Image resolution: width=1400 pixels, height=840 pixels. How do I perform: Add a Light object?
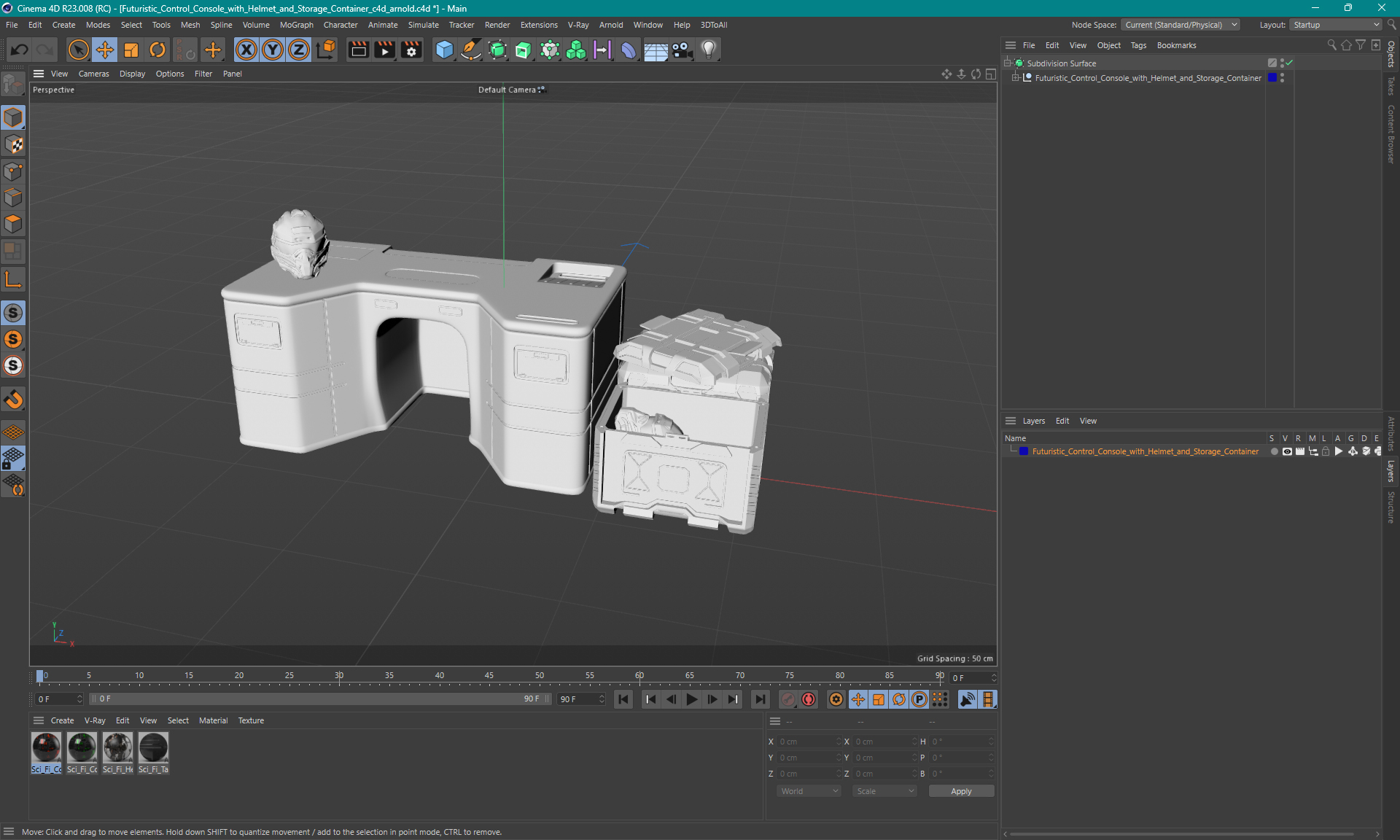[709, 50]
